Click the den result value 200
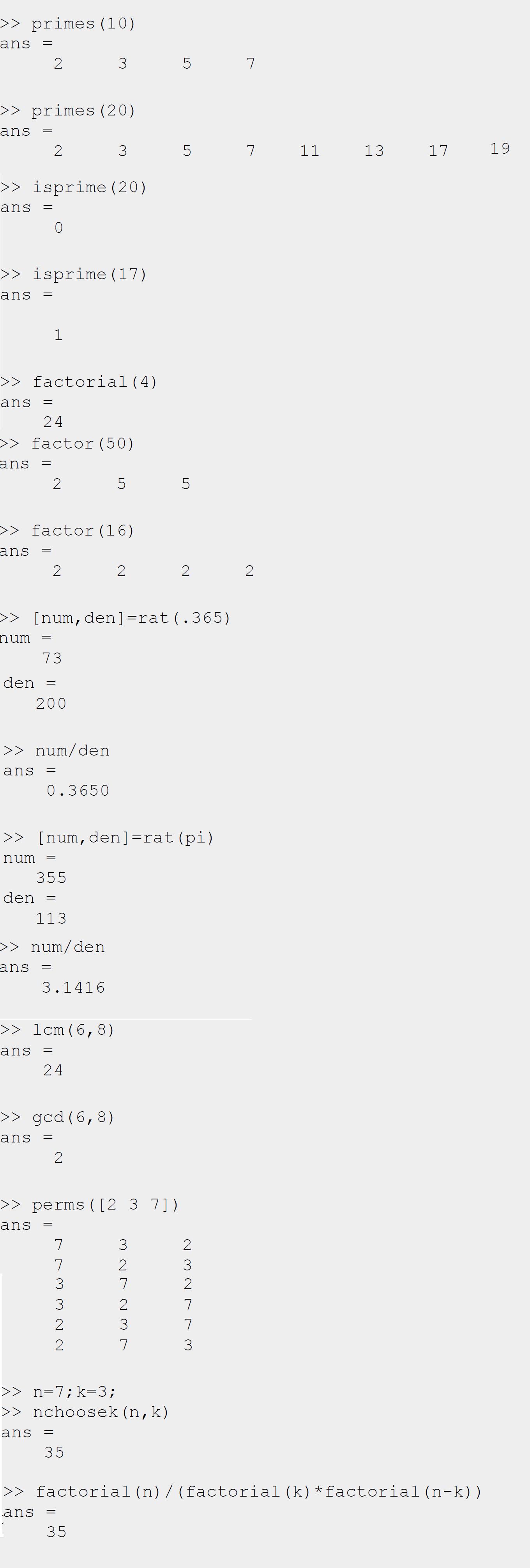This screenshot has height=1568, width=530. tap(51, 704)
